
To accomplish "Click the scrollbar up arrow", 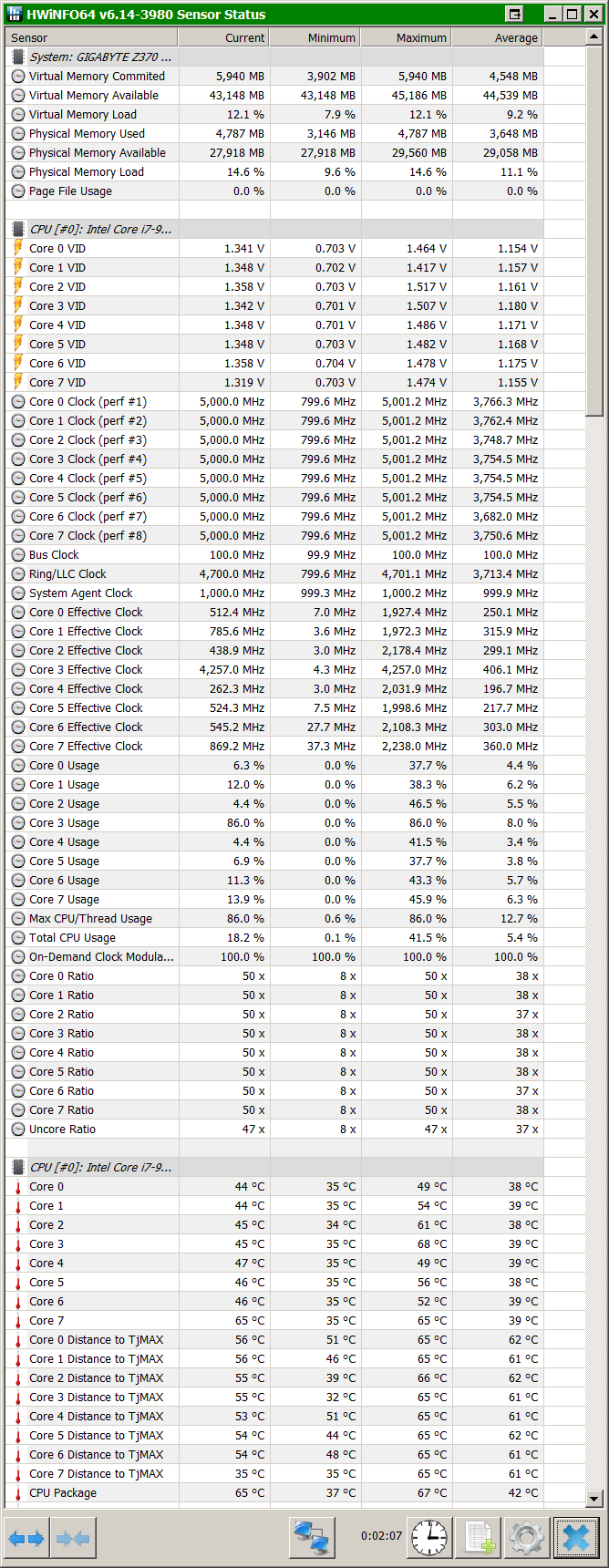I will pos(594,37).
